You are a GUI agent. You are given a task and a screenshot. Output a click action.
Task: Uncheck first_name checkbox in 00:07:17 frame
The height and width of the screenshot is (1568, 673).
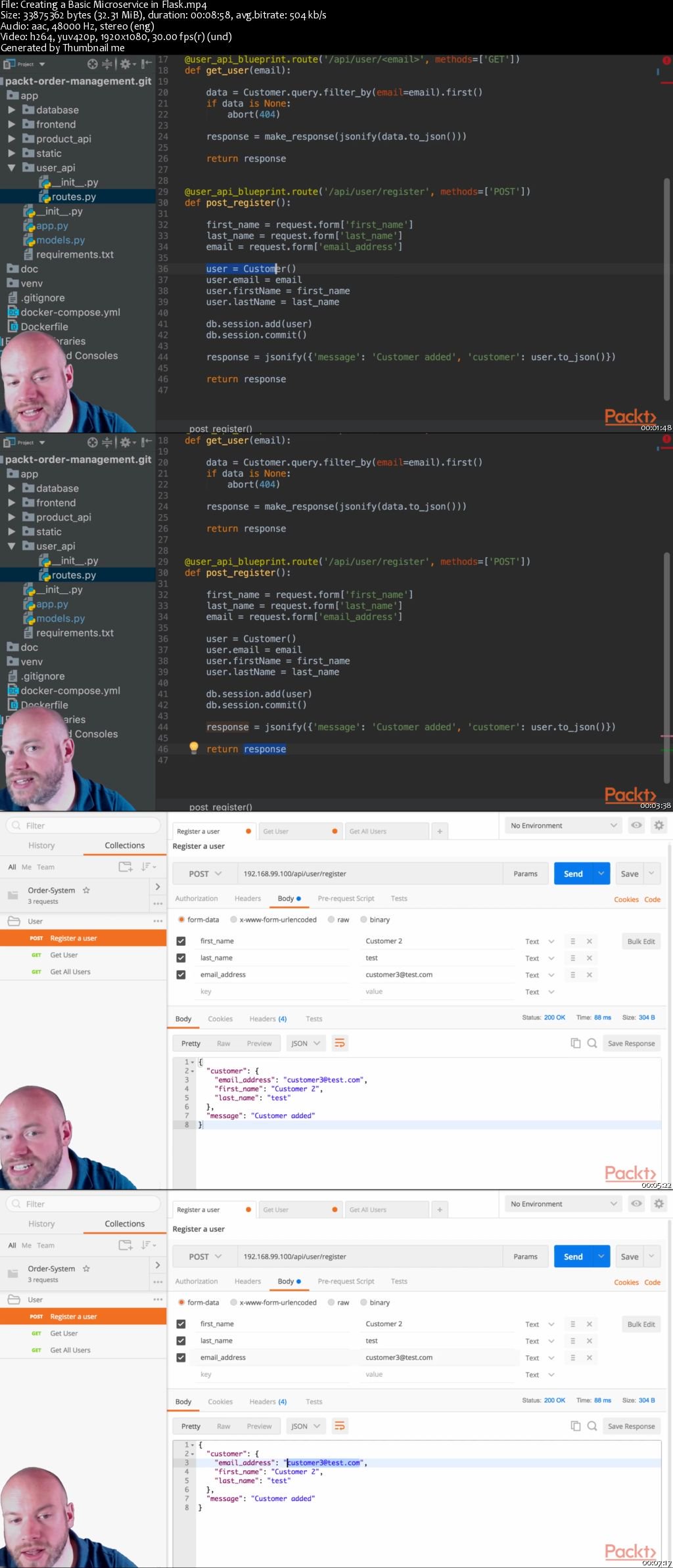[x=181, y=1324]
